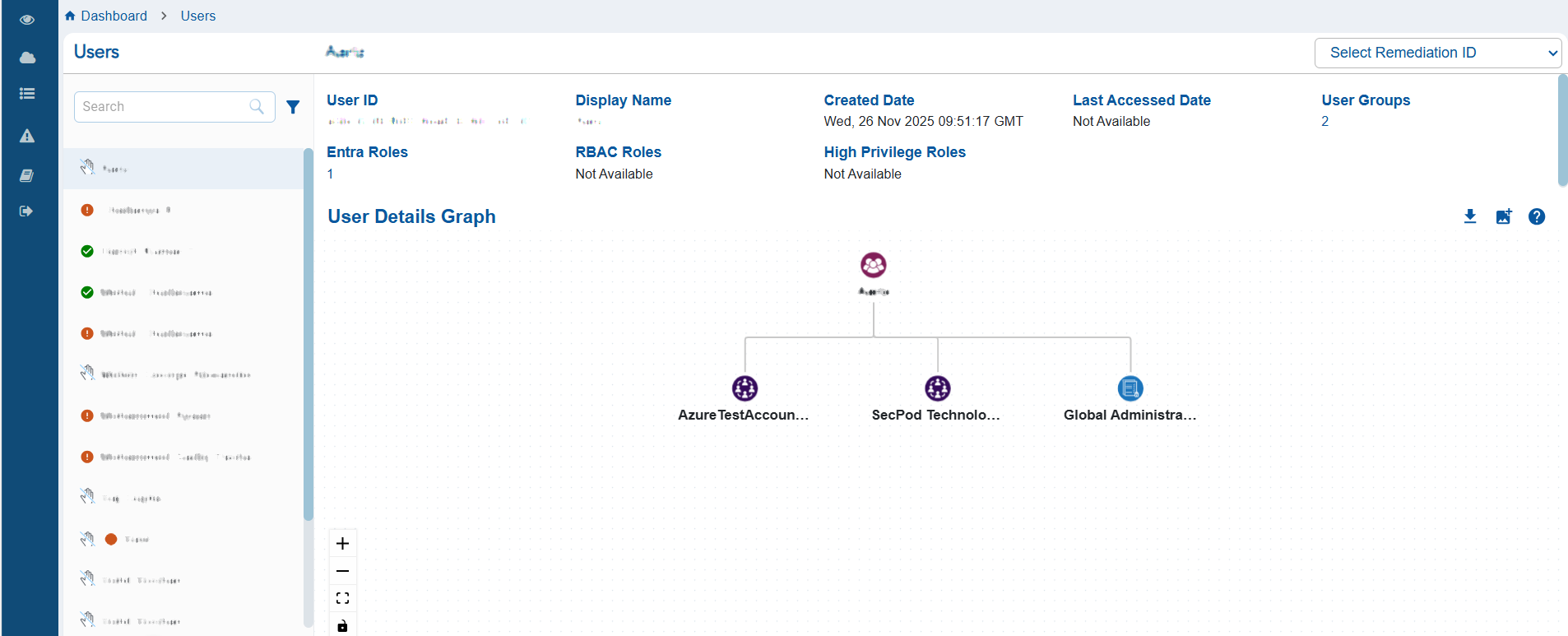Click the eye icon in left sidebar
1568x636 pixels.
pyautogui.click(x=27, y=20)
